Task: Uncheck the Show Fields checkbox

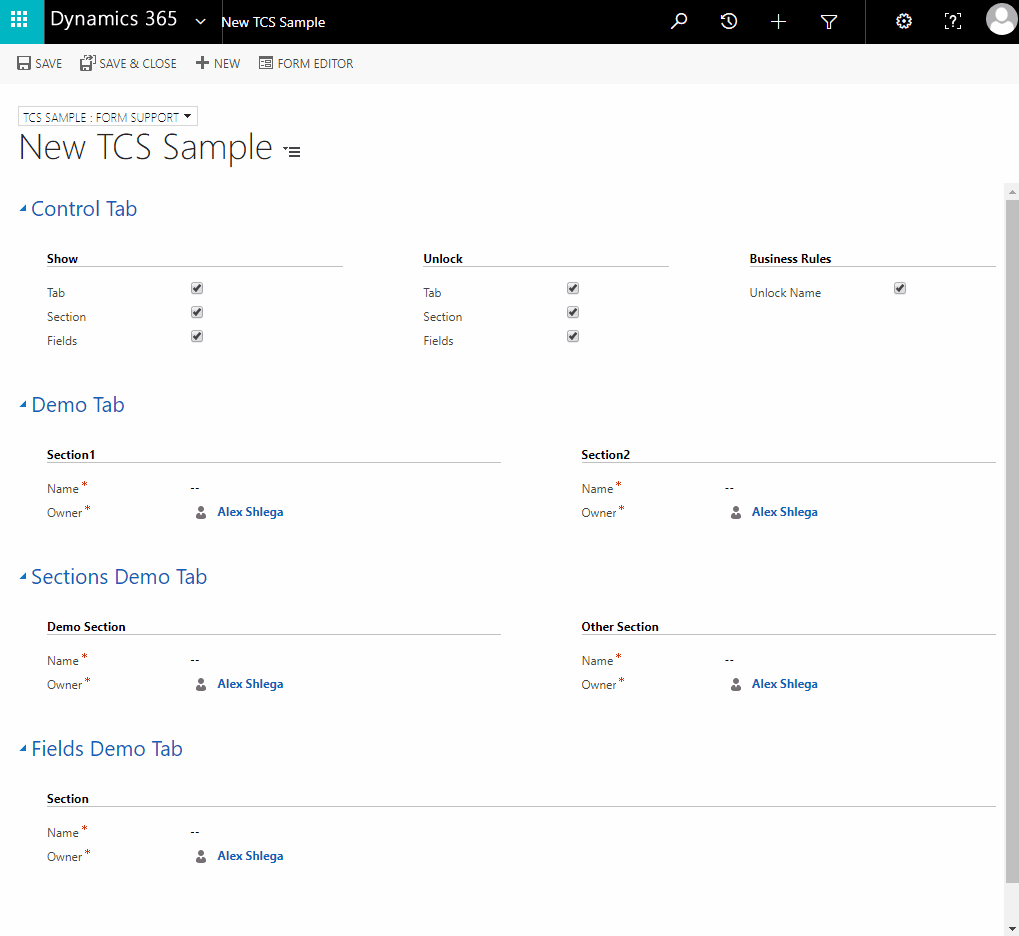Action: (197, 336)
